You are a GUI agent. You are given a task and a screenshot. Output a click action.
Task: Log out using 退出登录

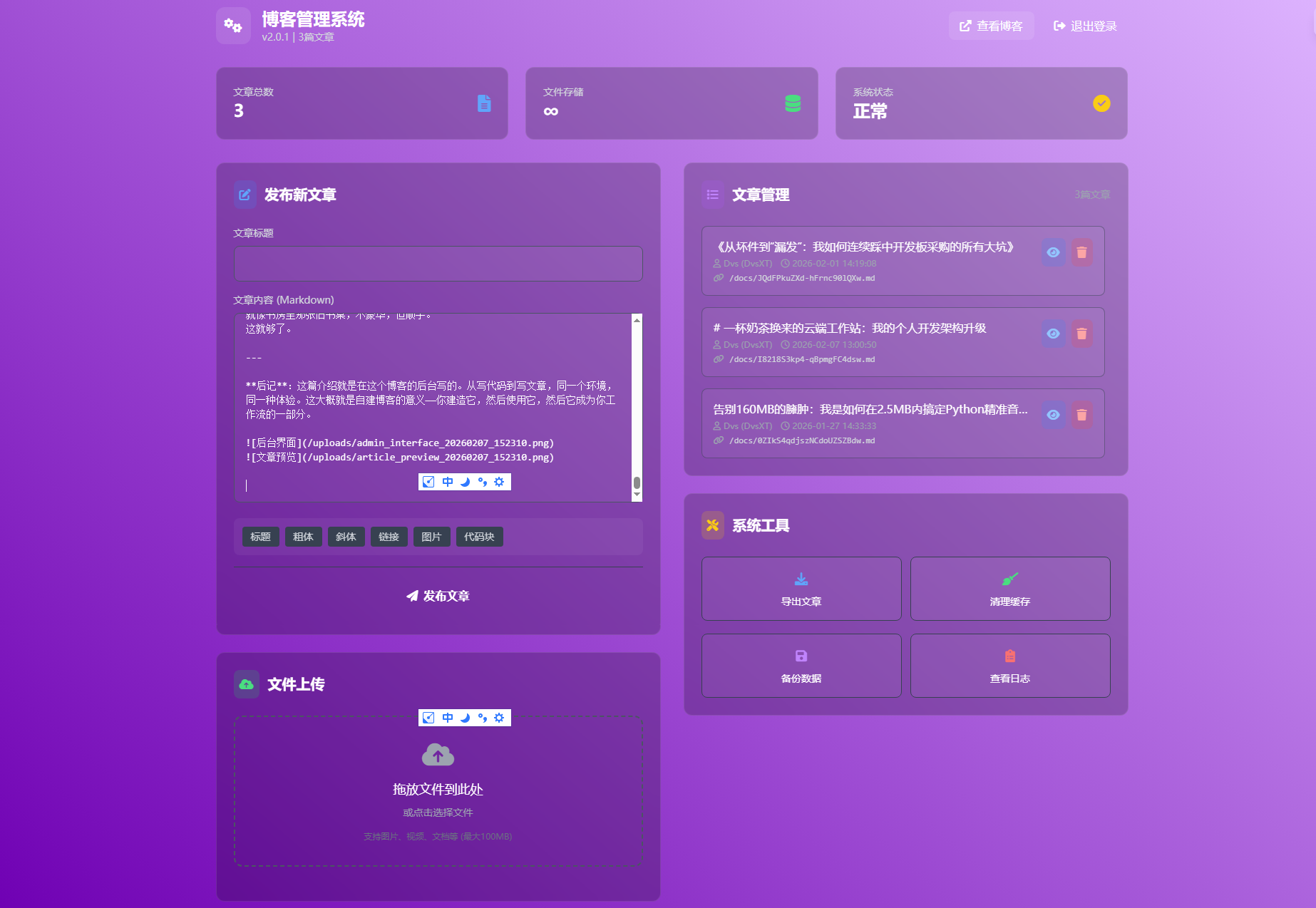click(1085, 26)
